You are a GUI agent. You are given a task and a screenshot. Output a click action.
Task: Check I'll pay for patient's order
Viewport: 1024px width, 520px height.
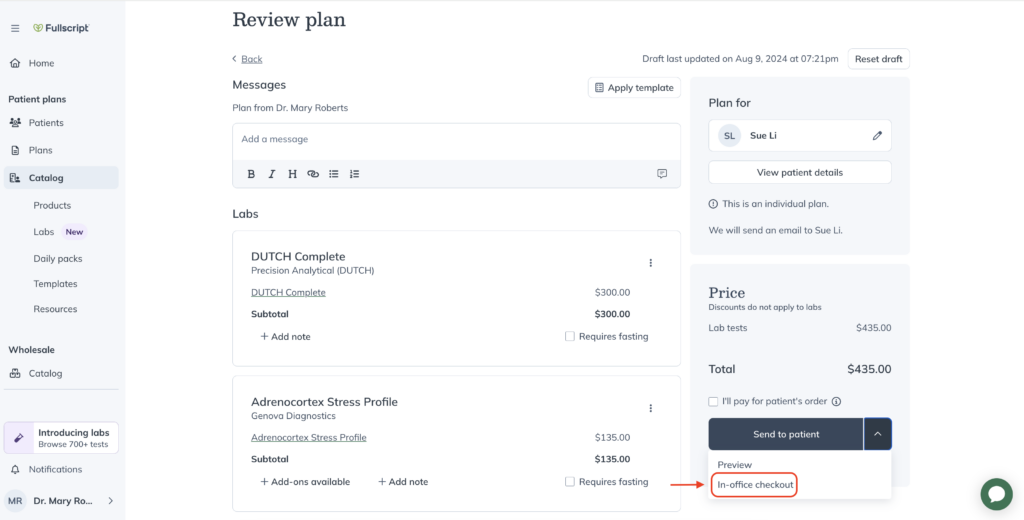point(713,401)
